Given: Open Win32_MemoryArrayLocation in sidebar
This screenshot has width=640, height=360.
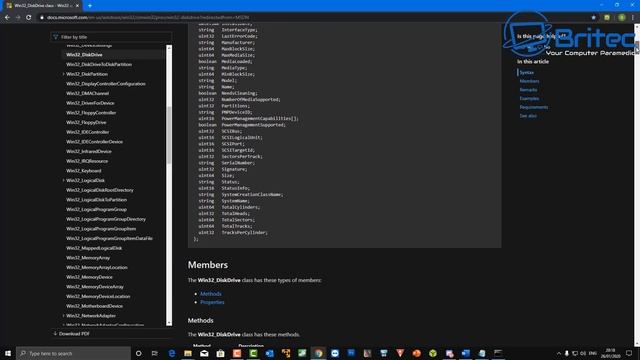Looking at the screenshot, I should click(x=97, y=267).
